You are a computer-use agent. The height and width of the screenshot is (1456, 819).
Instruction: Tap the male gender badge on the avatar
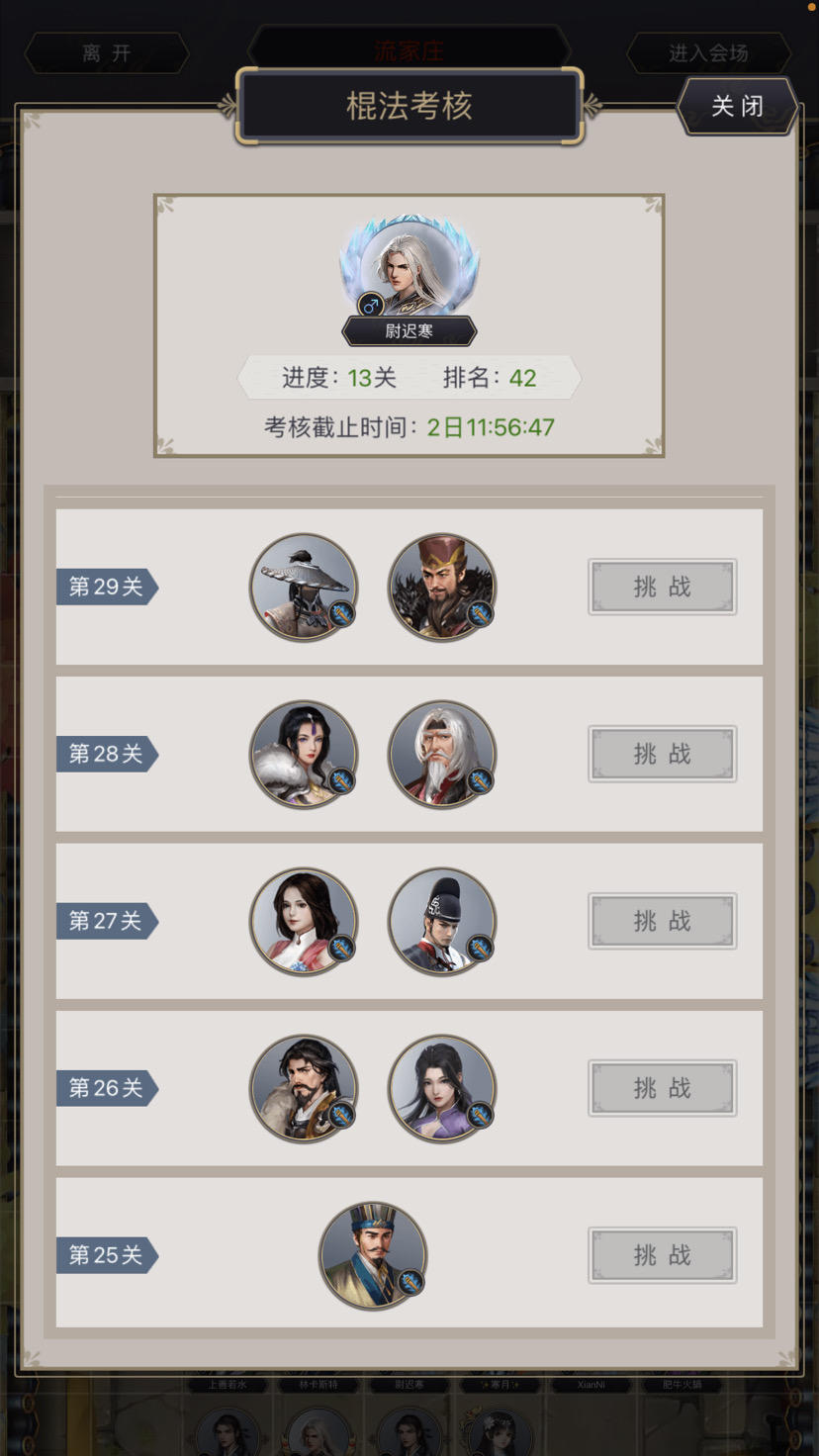click(x=371, y=305)
